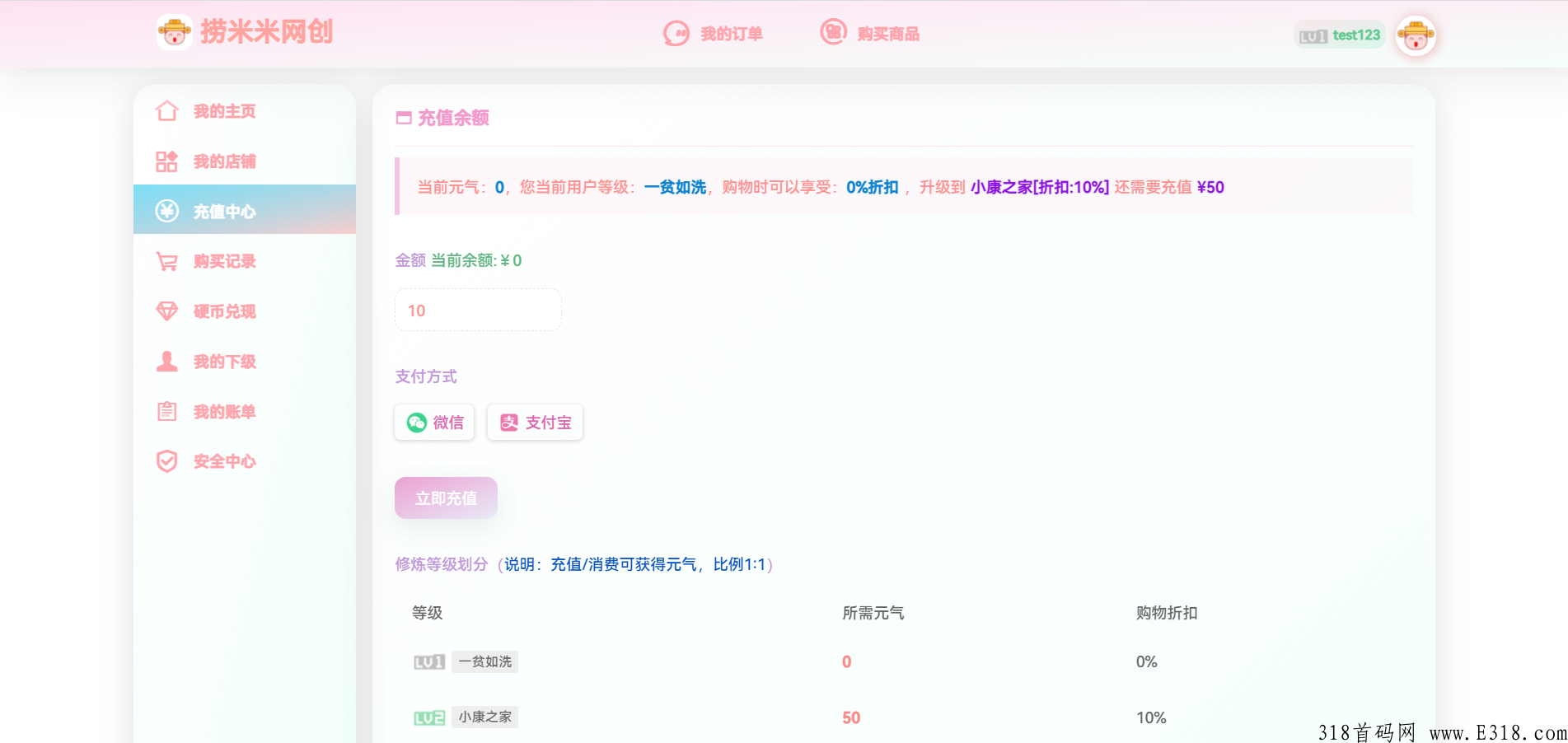Click the 10% discount cell

(1151, 717)
